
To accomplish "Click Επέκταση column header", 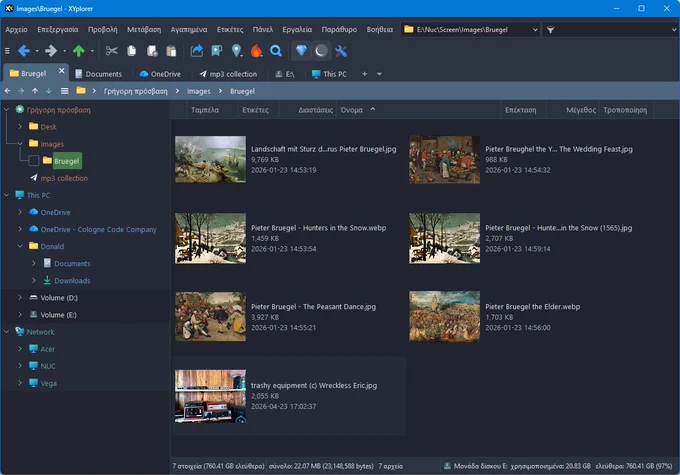I will point(520,110).
